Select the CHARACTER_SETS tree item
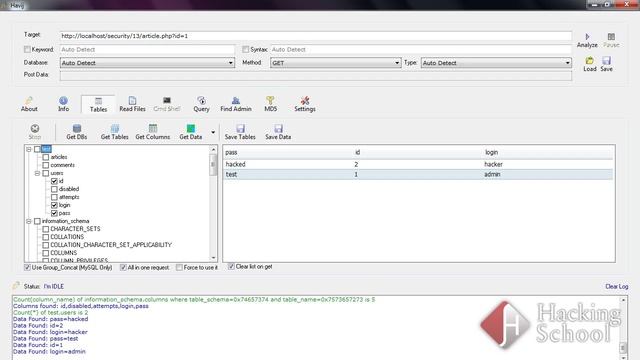The image size is (640, 360). 75,229
